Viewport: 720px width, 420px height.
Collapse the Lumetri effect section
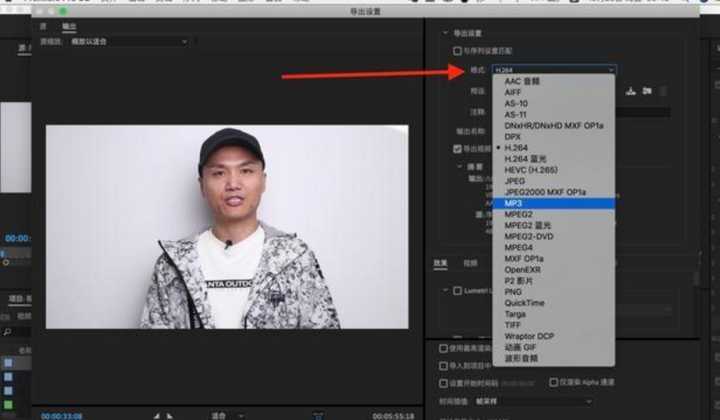445,291
